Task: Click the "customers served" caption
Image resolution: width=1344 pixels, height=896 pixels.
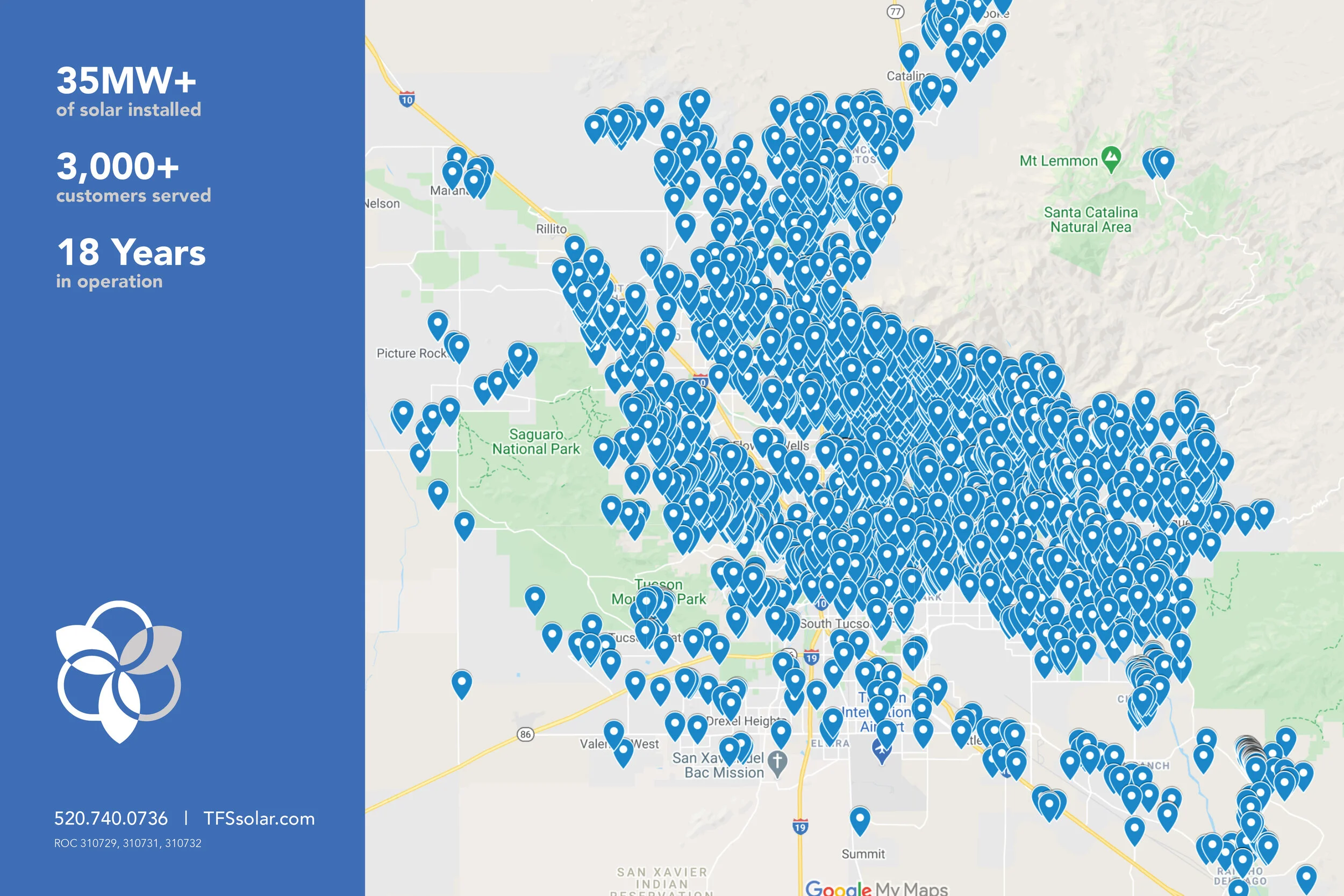Action: 134,196
